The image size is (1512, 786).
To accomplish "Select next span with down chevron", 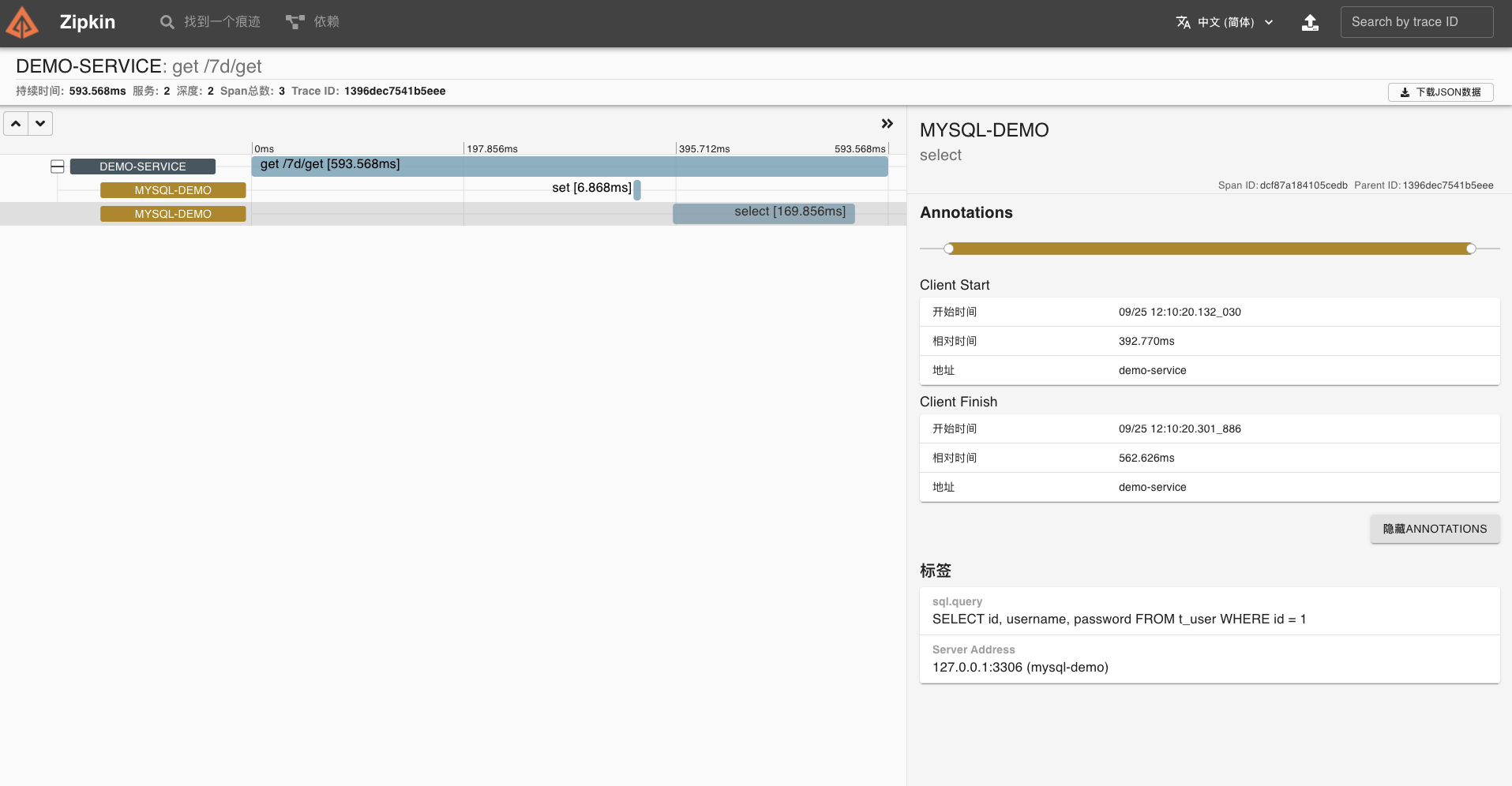I will pyautogui.click(x=40, y=124).
